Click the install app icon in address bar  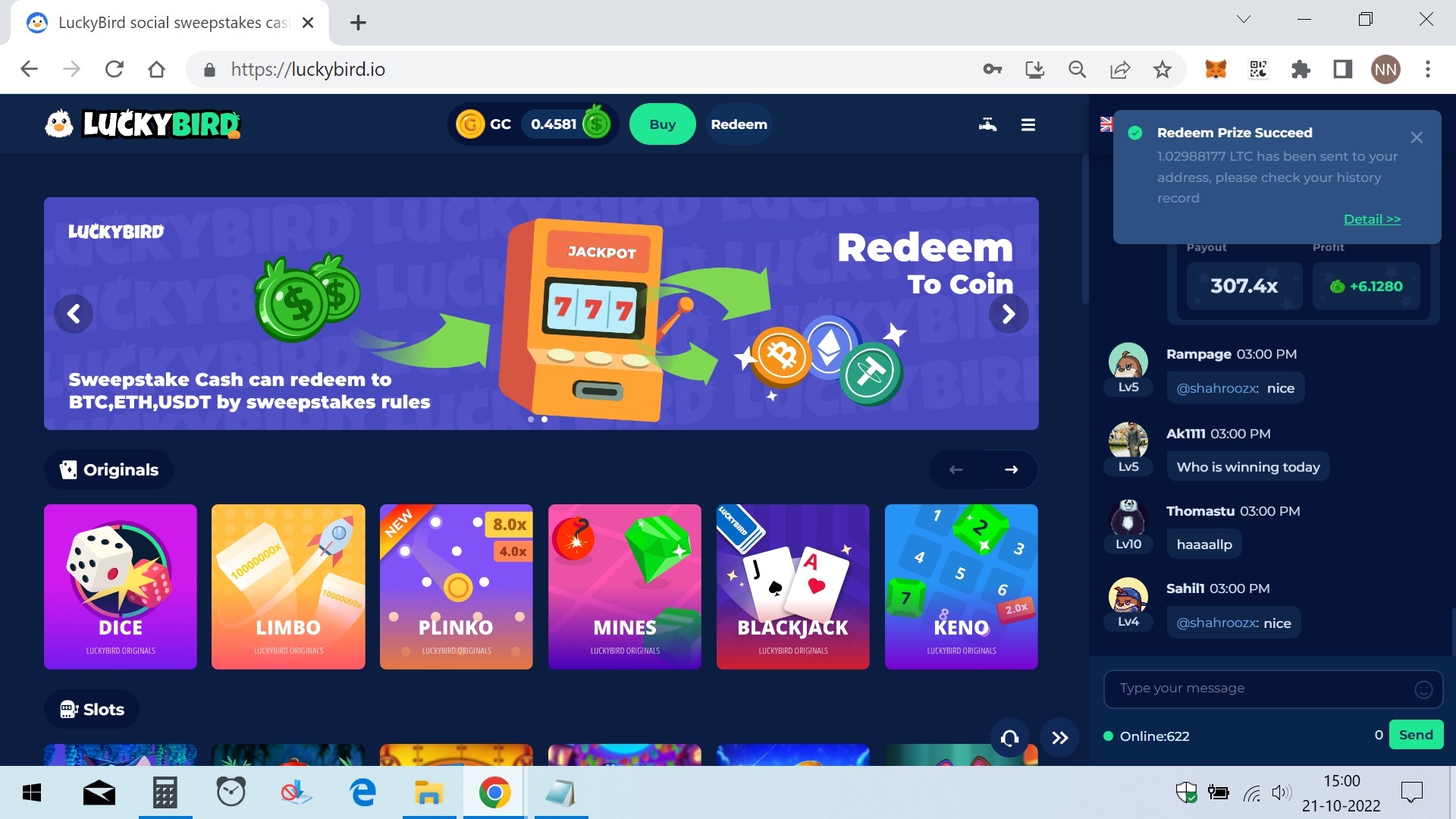(x=1034, y=70)
